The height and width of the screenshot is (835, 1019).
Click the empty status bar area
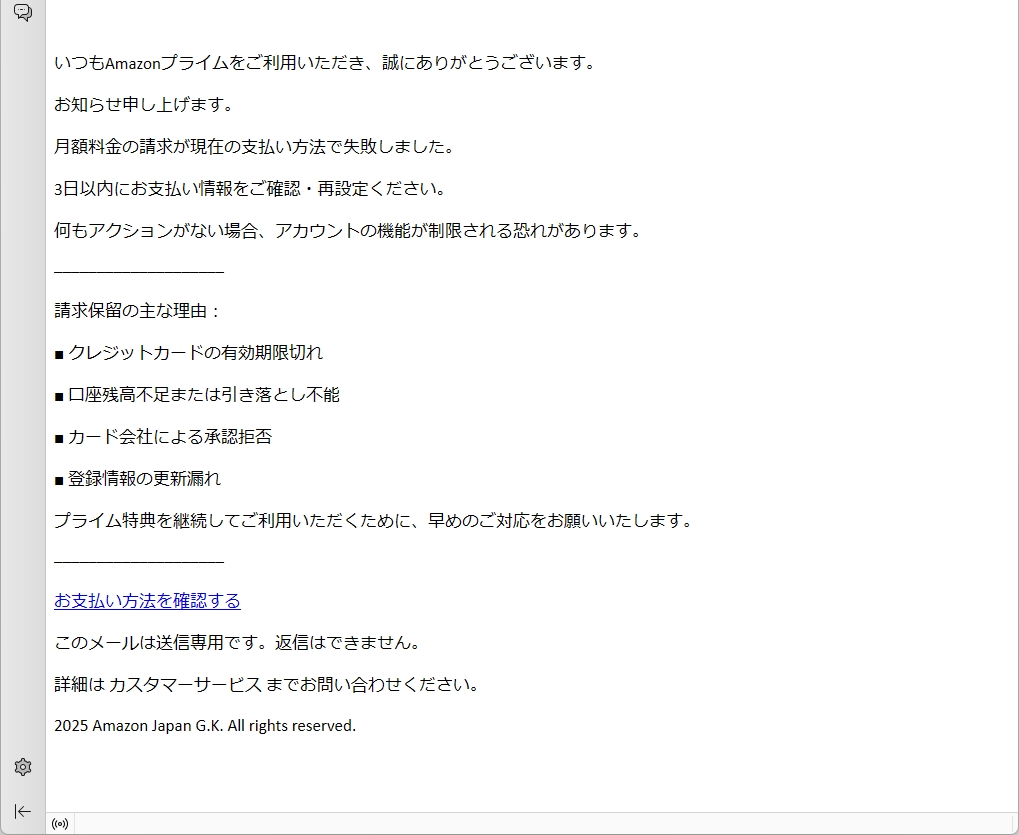[540, 824]
